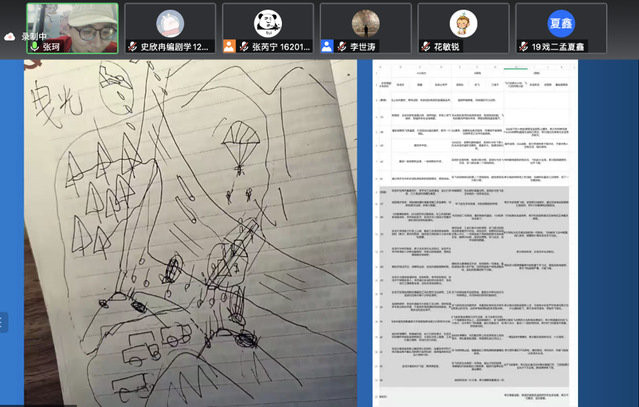Click the cloud recording icon
Screen dimensions: 639x407
click(10, 35)
